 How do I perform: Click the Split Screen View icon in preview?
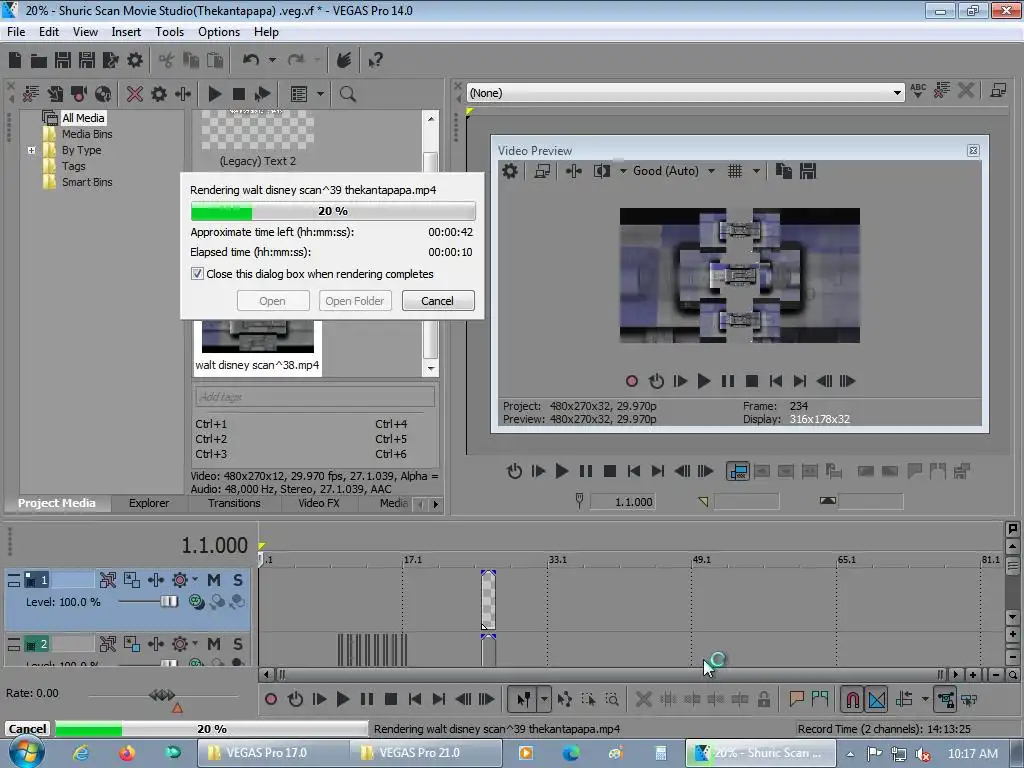[x=601, y=171]
